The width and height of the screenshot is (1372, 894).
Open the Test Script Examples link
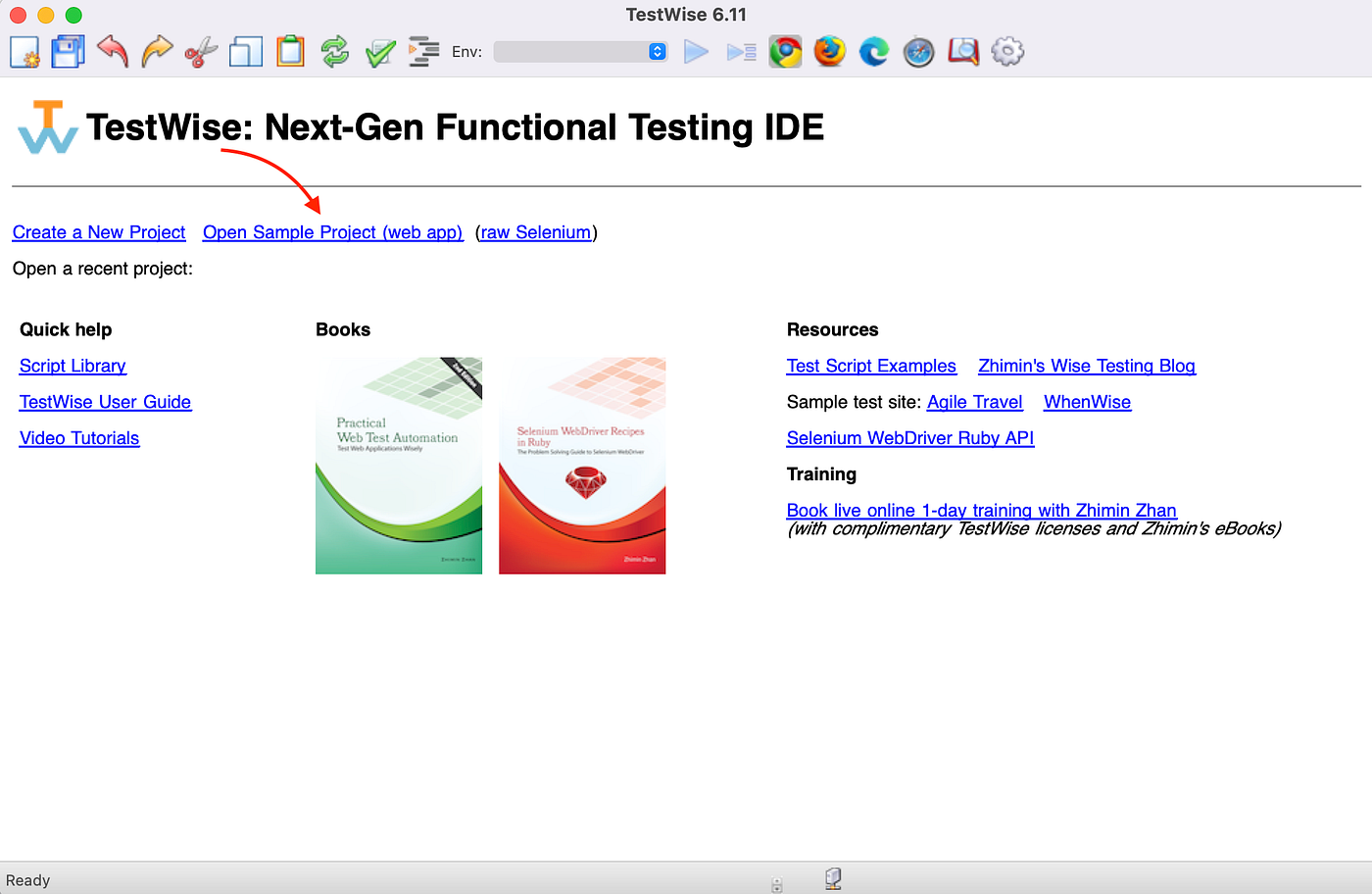pos(871,366)
